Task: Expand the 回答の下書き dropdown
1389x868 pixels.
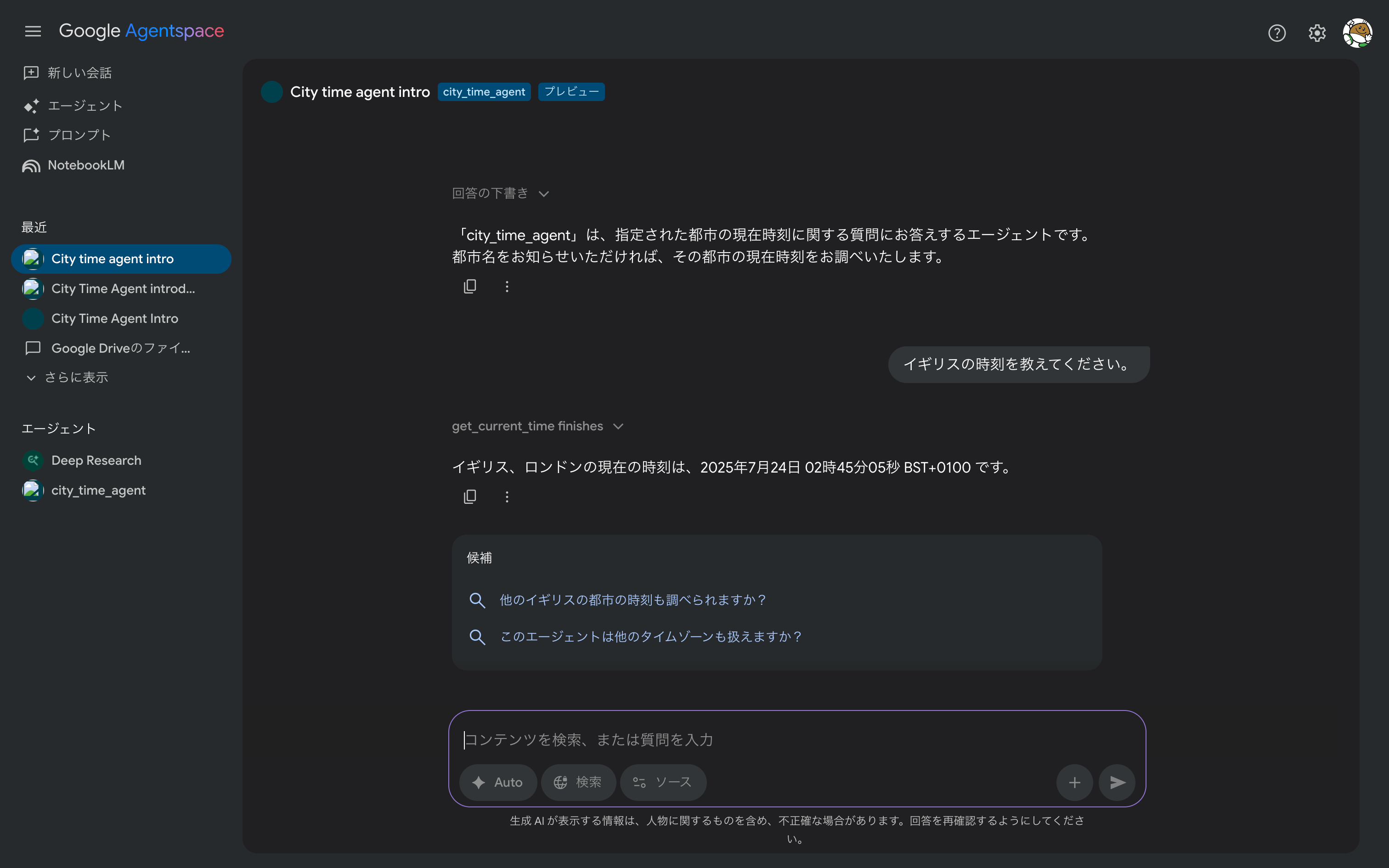Action: coord(501,193)
